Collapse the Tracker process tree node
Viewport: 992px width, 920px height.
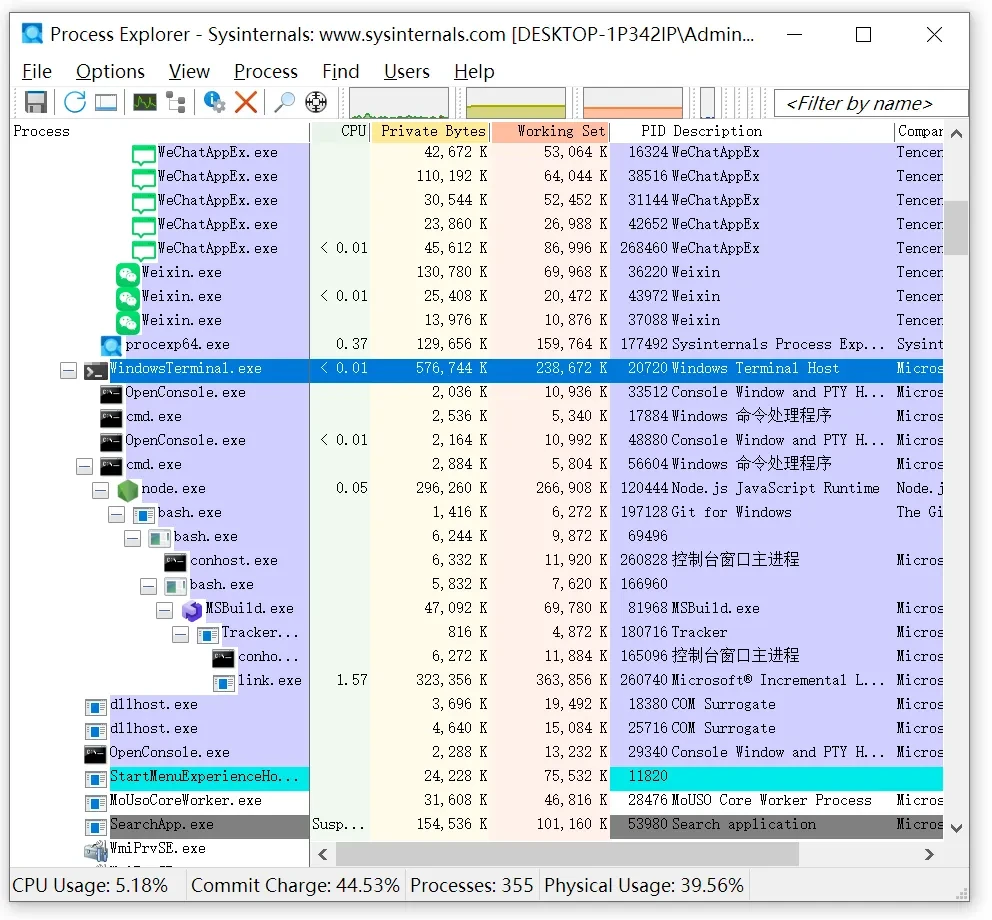pos(180,635)
